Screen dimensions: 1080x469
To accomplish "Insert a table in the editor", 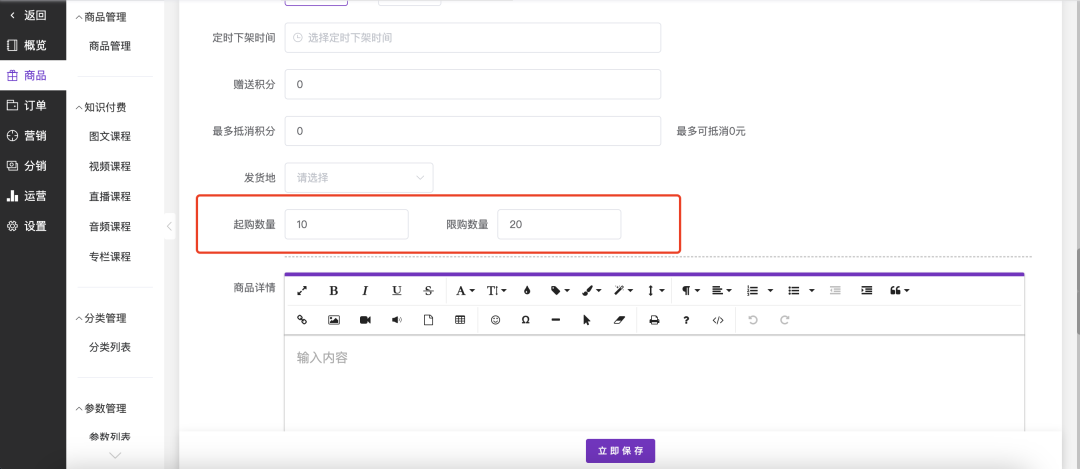I will (x=460, y=320).
